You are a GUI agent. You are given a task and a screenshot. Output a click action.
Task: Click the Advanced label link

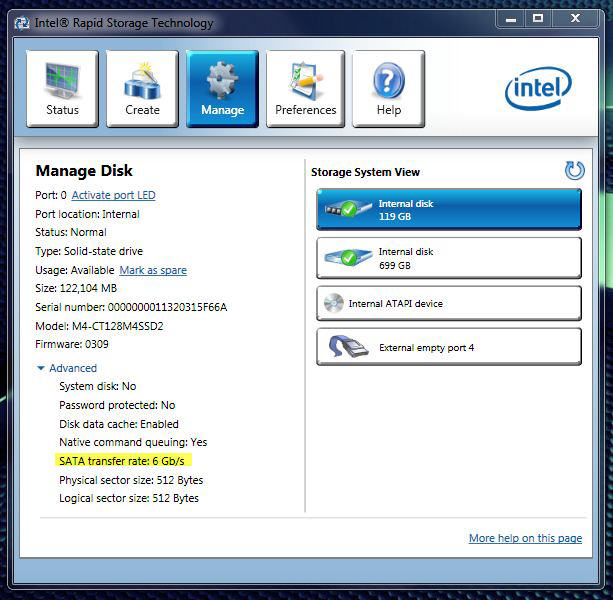73,368
